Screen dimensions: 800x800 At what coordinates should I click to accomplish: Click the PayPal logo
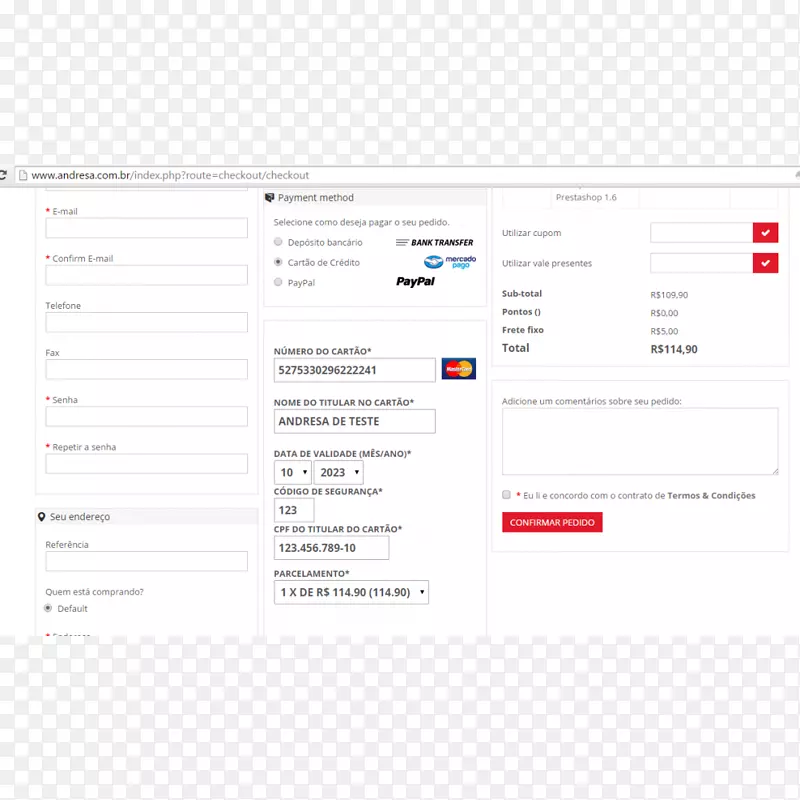coord(415,282)
